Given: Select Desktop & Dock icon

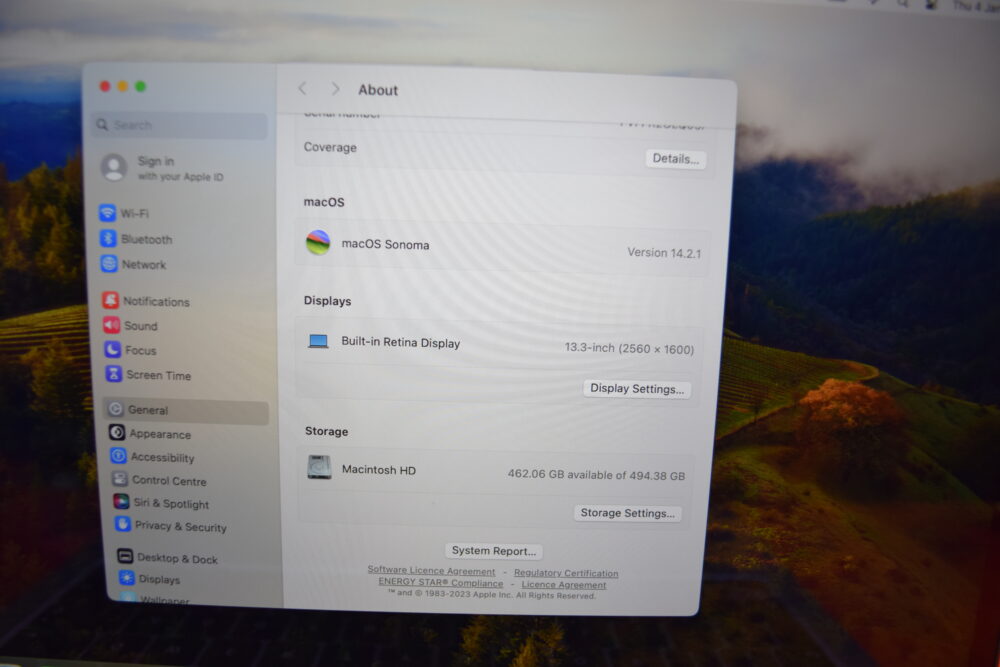Looking at the screenshot, I should point(125,557).
